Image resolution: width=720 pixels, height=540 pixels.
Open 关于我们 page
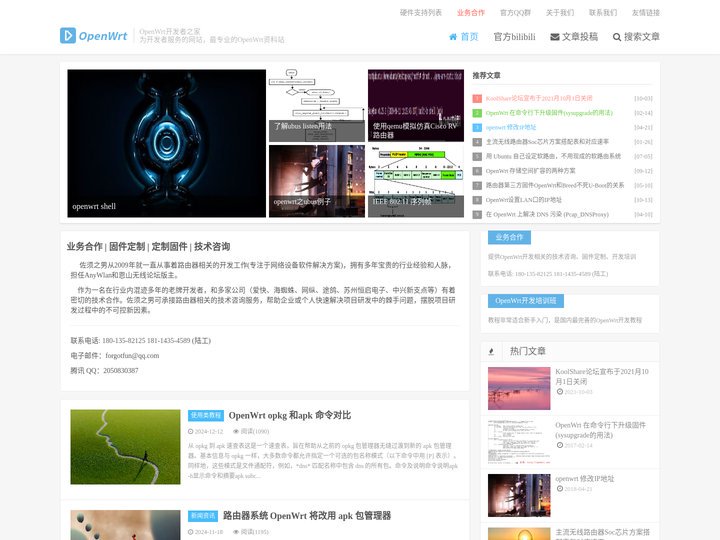[560, 12]
